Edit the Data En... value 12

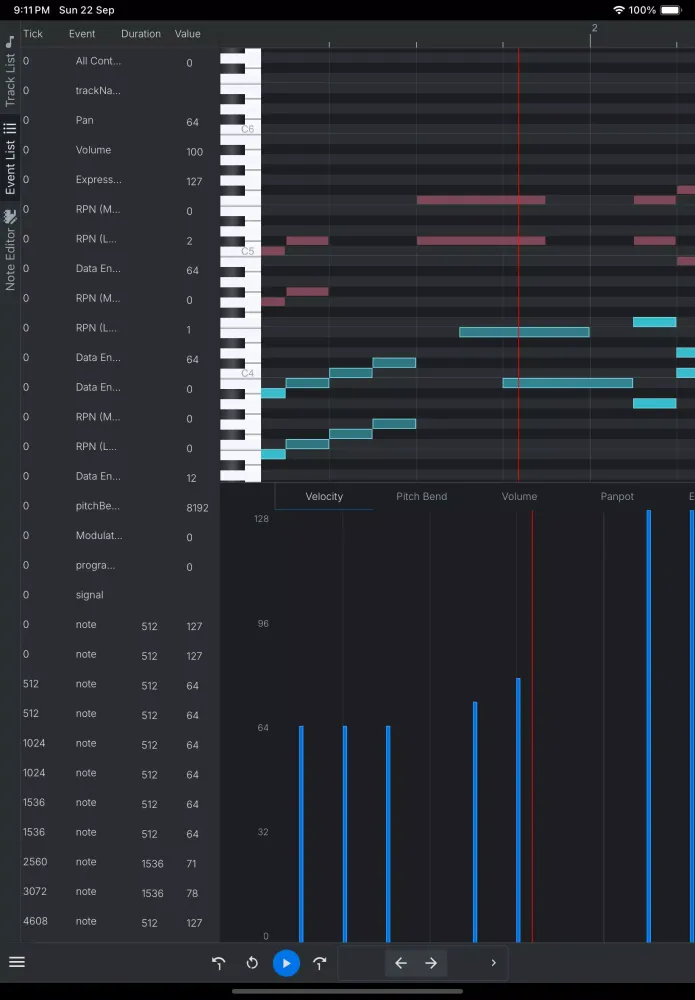tap(191, 478)
